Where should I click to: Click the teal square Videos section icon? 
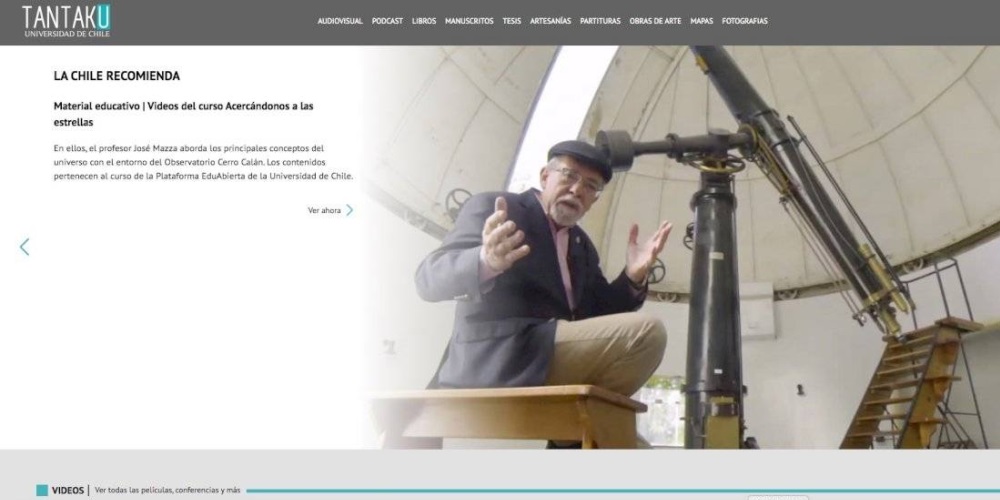[42, 490]
